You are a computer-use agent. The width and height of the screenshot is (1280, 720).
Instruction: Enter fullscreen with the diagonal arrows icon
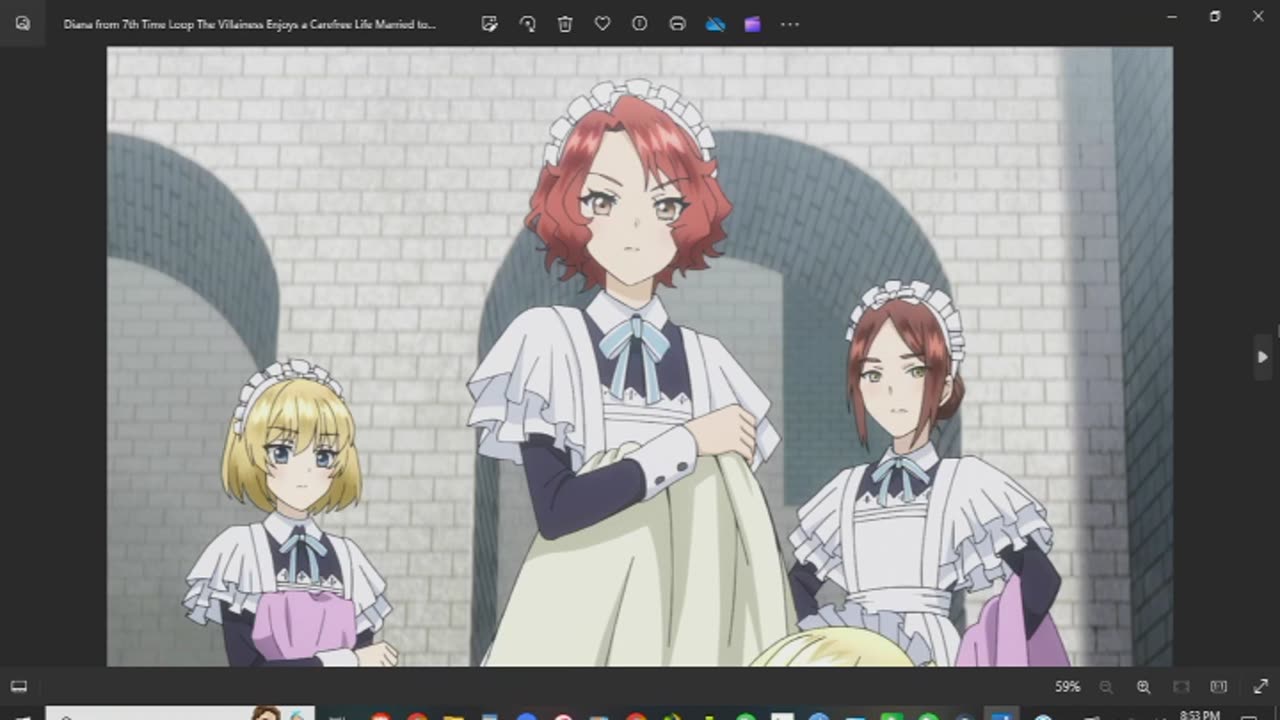pyautogui.click(x=1260, y=687)
